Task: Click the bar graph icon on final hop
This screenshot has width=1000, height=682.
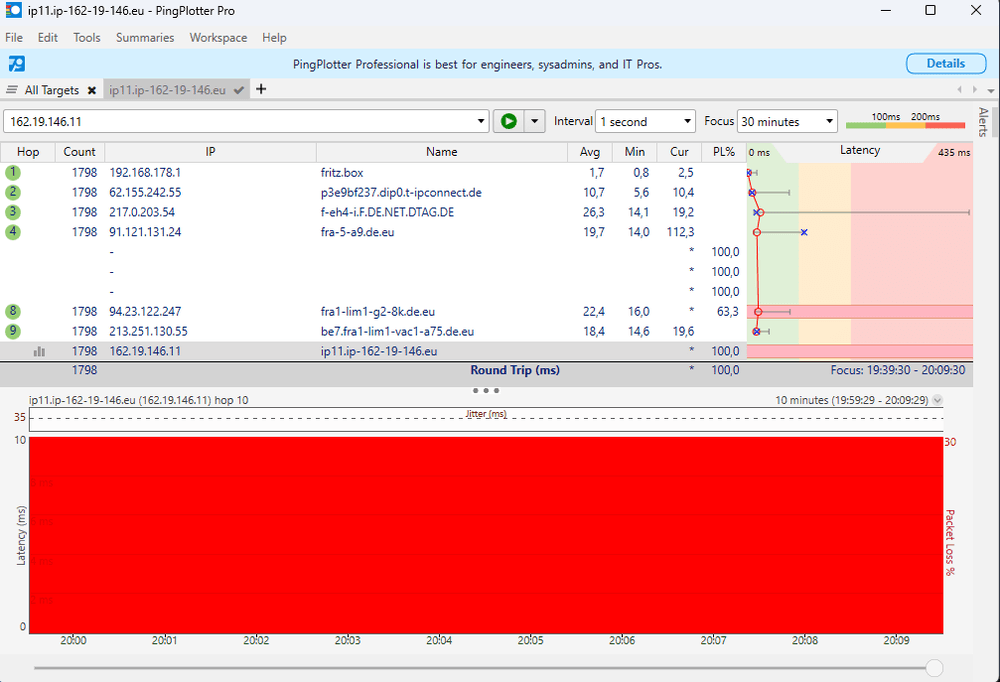Action: tap(39, 351)
